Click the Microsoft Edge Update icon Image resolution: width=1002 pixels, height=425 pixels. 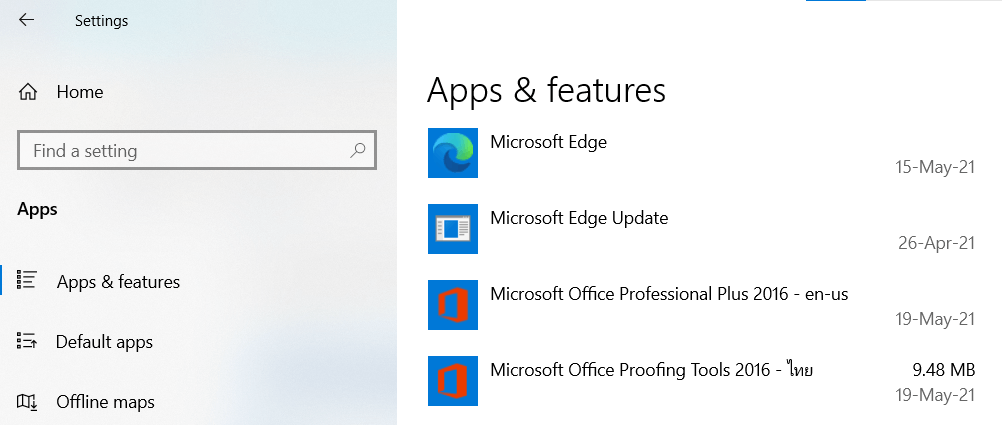point(453,229)
